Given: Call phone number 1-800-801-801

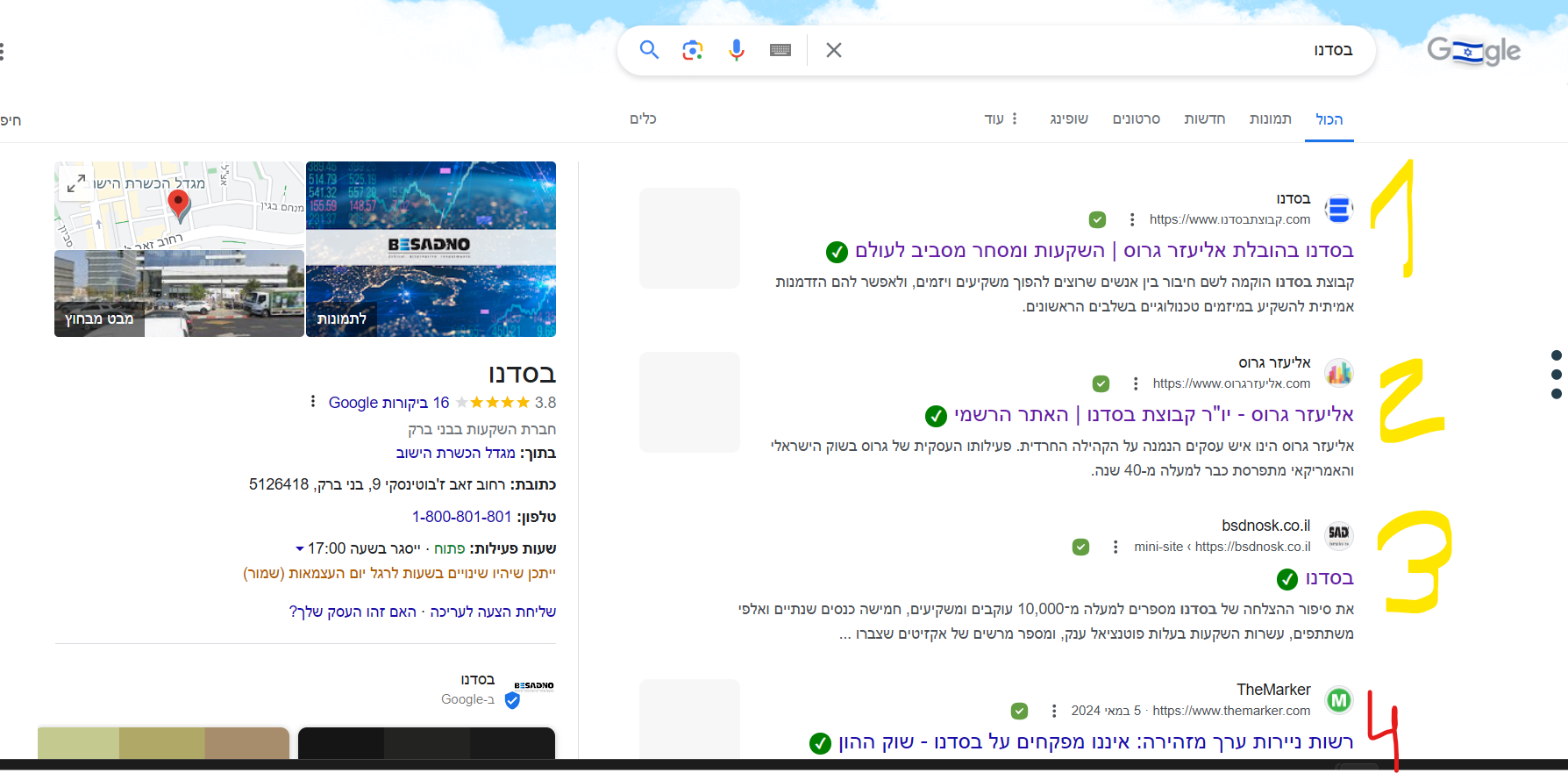Looking at the screenshot, I should tap(461, 517).
